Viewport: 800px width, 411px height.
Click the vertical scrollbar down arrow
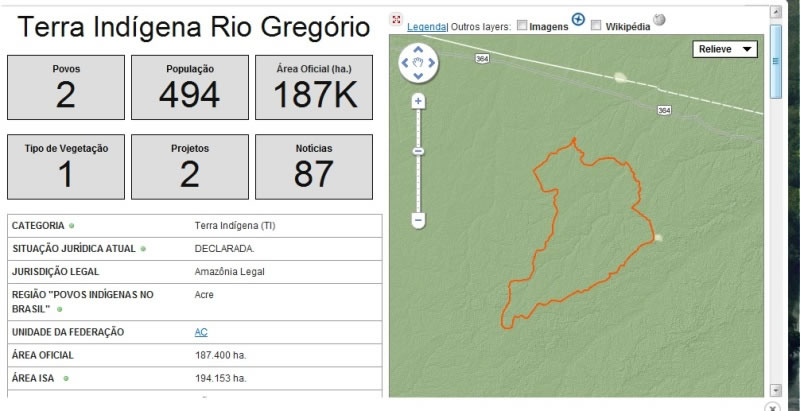click(775, 389)
